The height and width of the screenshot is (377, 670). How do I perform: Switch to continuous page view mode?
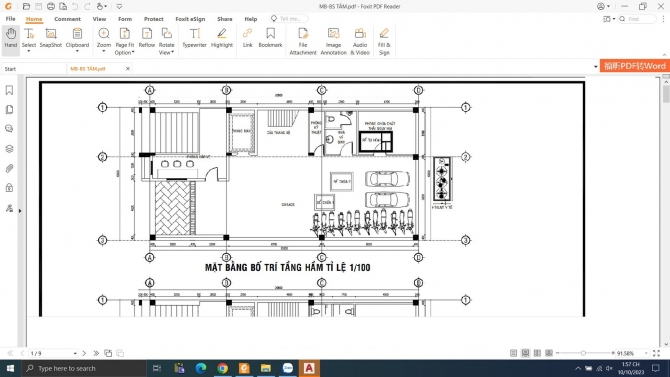pos(525,353)
